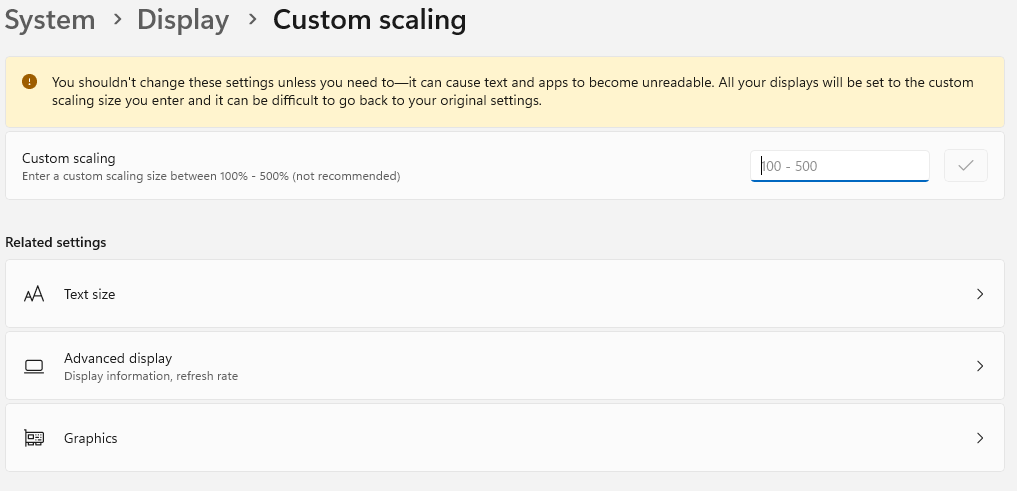Click the Graphics card icon
The image size is (1017, 491).
click(x=34, y=438)
